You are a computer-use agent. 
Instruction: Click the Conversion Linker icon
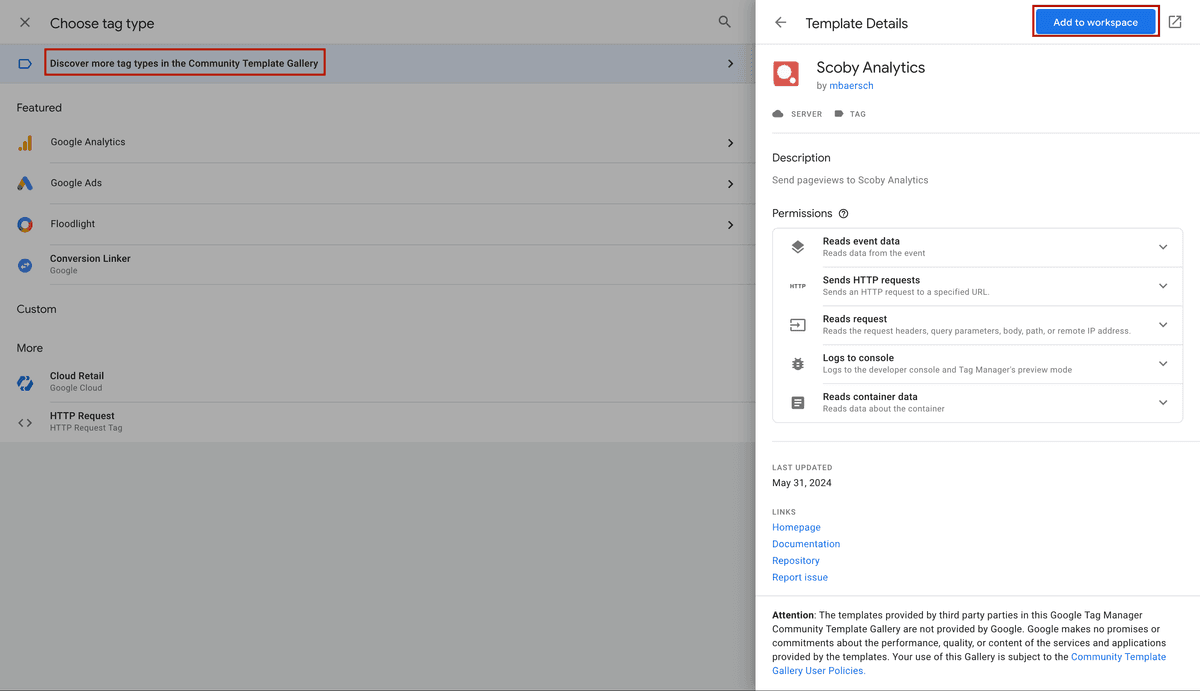coord(25,265)
